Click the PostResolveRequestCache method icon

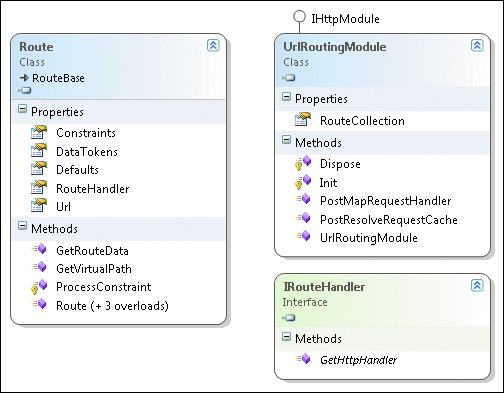[x=303, y=218]
